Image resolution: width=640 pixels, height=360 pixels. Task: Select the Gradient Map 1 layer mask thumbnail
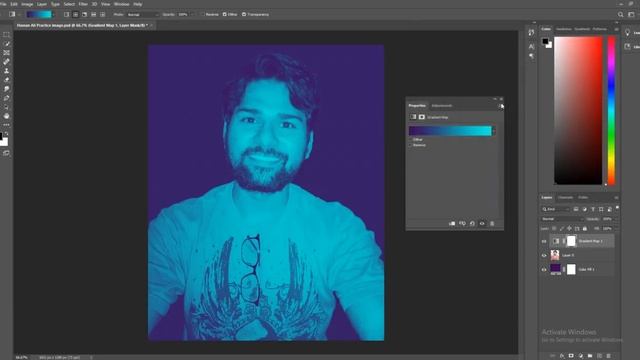(571, 241)
